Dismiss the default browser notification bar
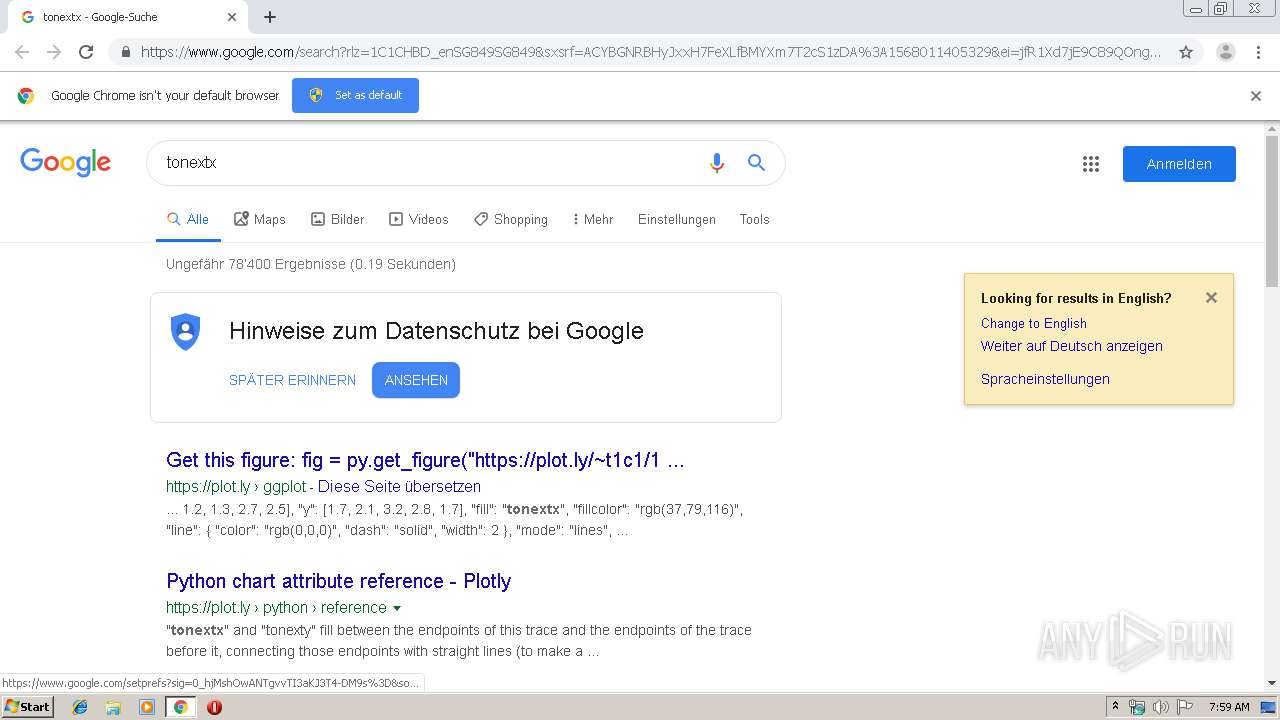Screen dimensions: 1280x720 tap(1256, 96)
